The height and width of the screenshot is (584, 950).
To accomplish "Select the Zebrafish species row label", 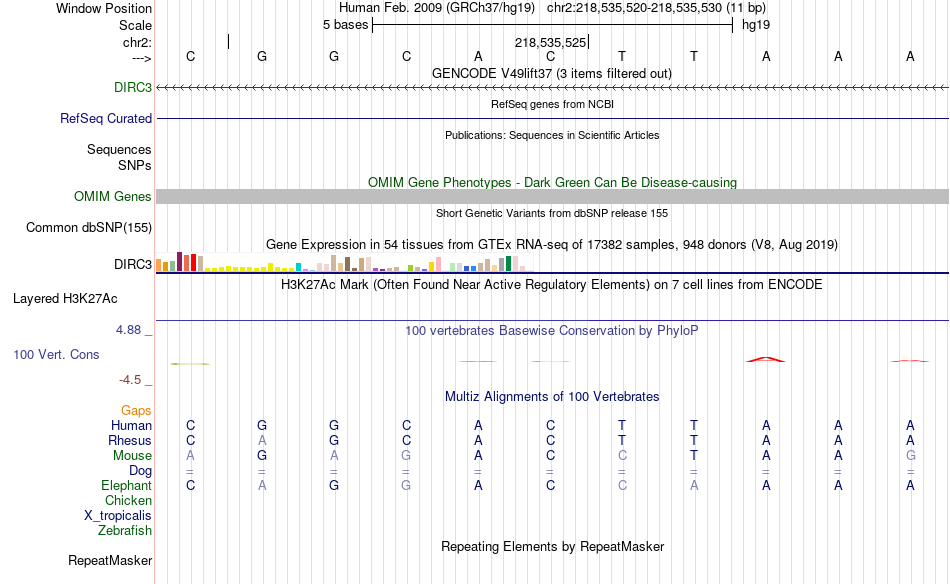I will pos(125,530).
